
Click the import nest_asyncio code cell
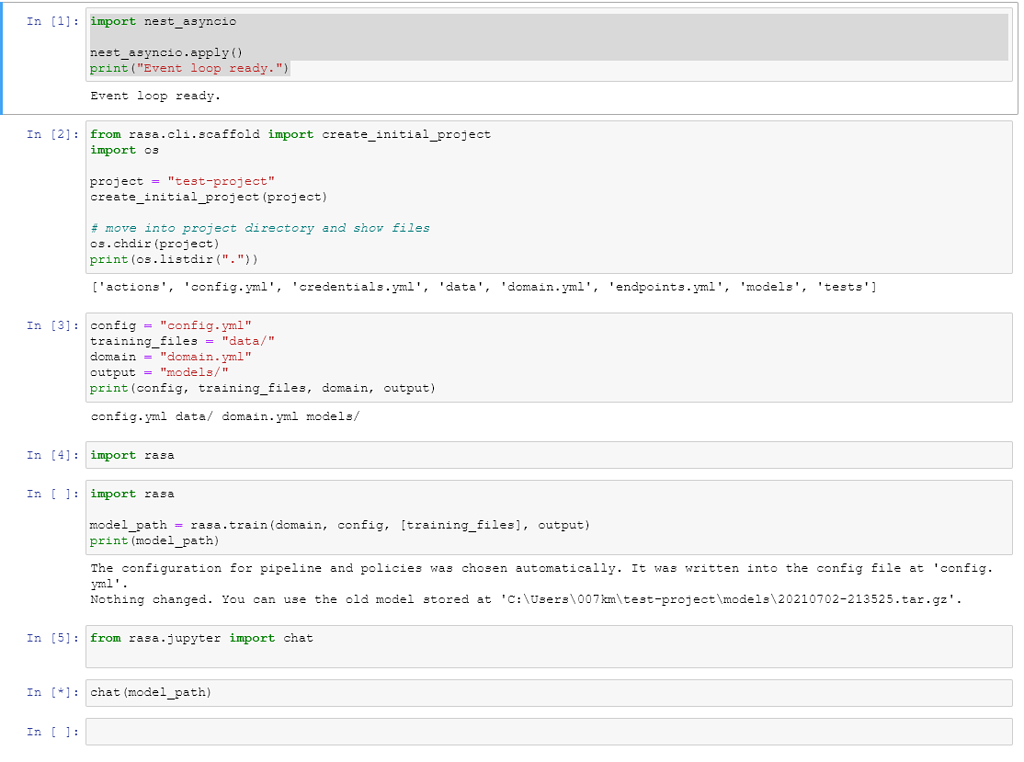[548, 44]
